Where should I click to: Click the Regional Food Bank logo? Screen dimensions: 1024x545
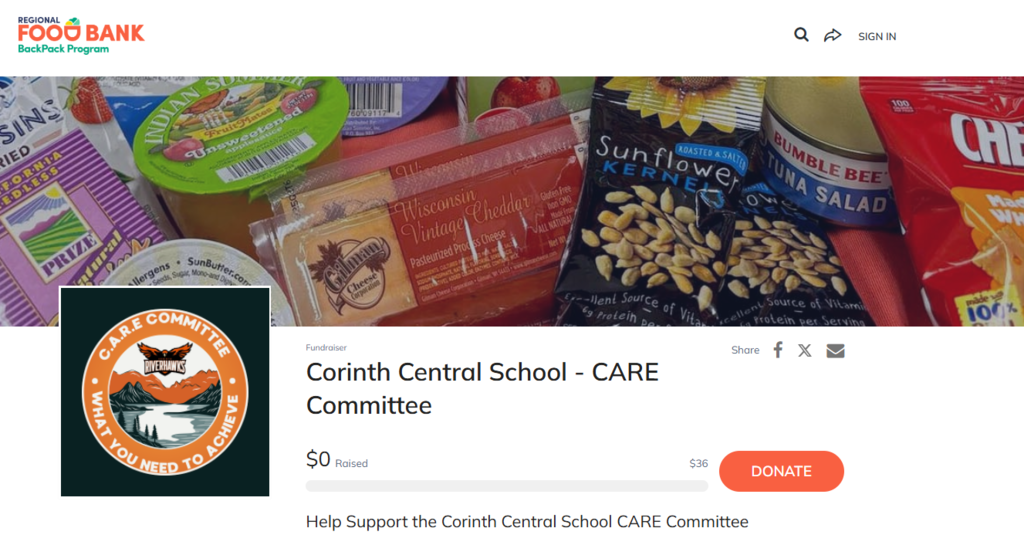click(x=81, y=35)
